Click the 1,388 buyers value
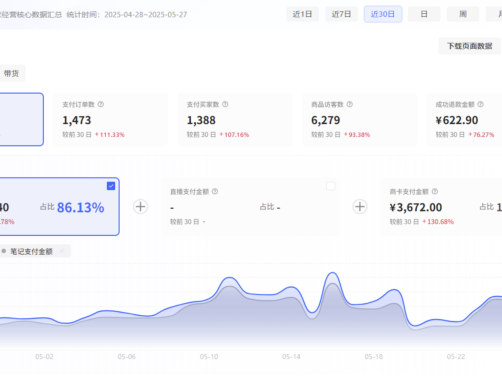This screenshot has width=502, height=376. tap(201, 120)
